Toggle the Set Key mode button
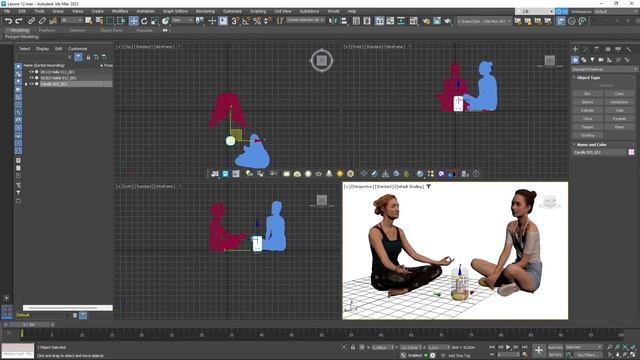Viewport: 640px width, 360px height. (x=555, y=355)
